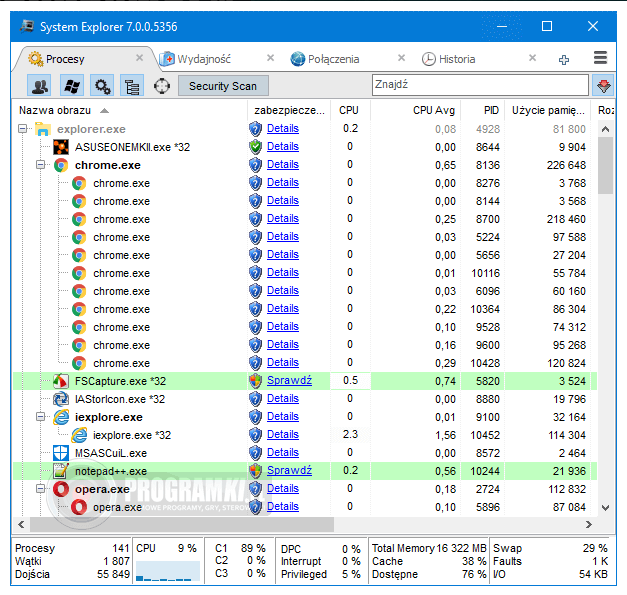This screenshot has width=627, height=595.
Task: Click the explorer.exe folder icon
Action: coord(43,129)
